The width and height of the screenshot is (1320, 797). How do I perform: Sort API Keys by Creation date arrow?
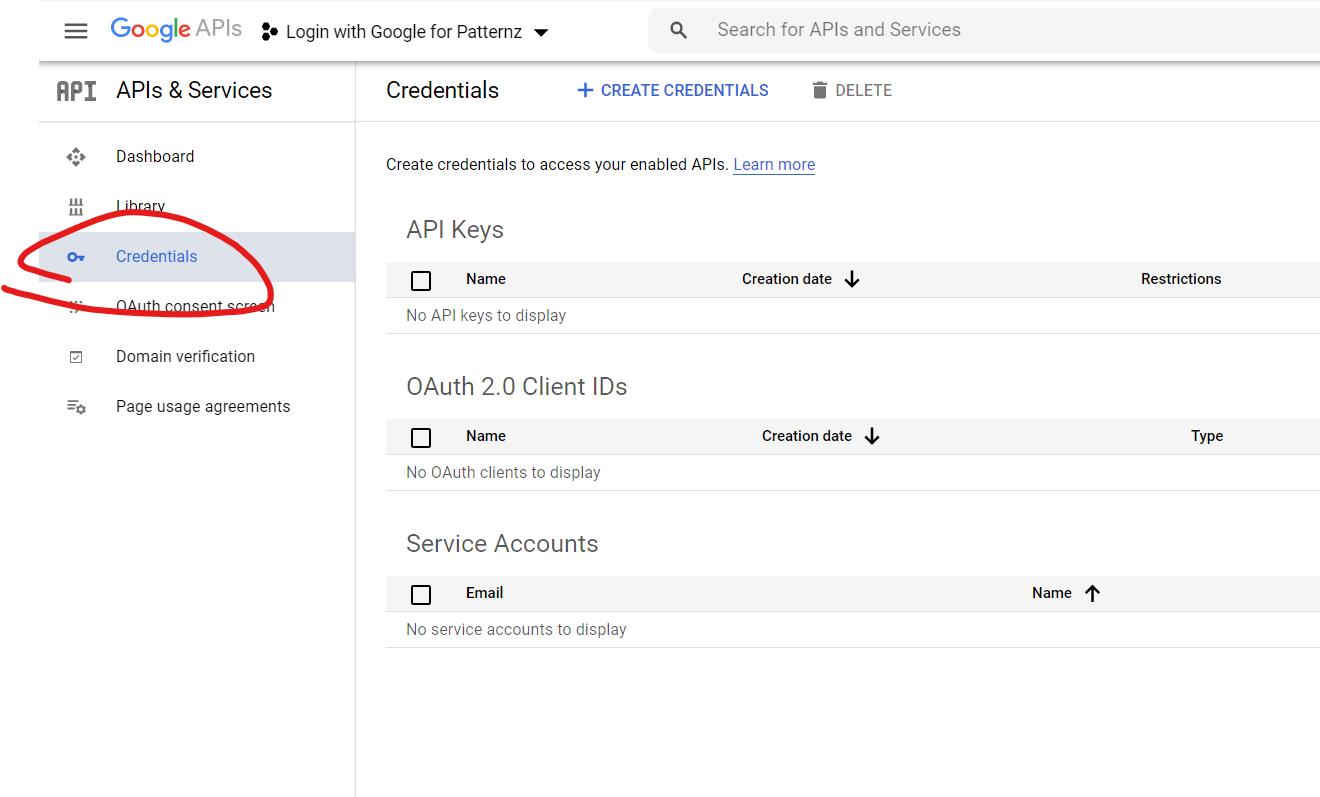(x=852, y=280)
